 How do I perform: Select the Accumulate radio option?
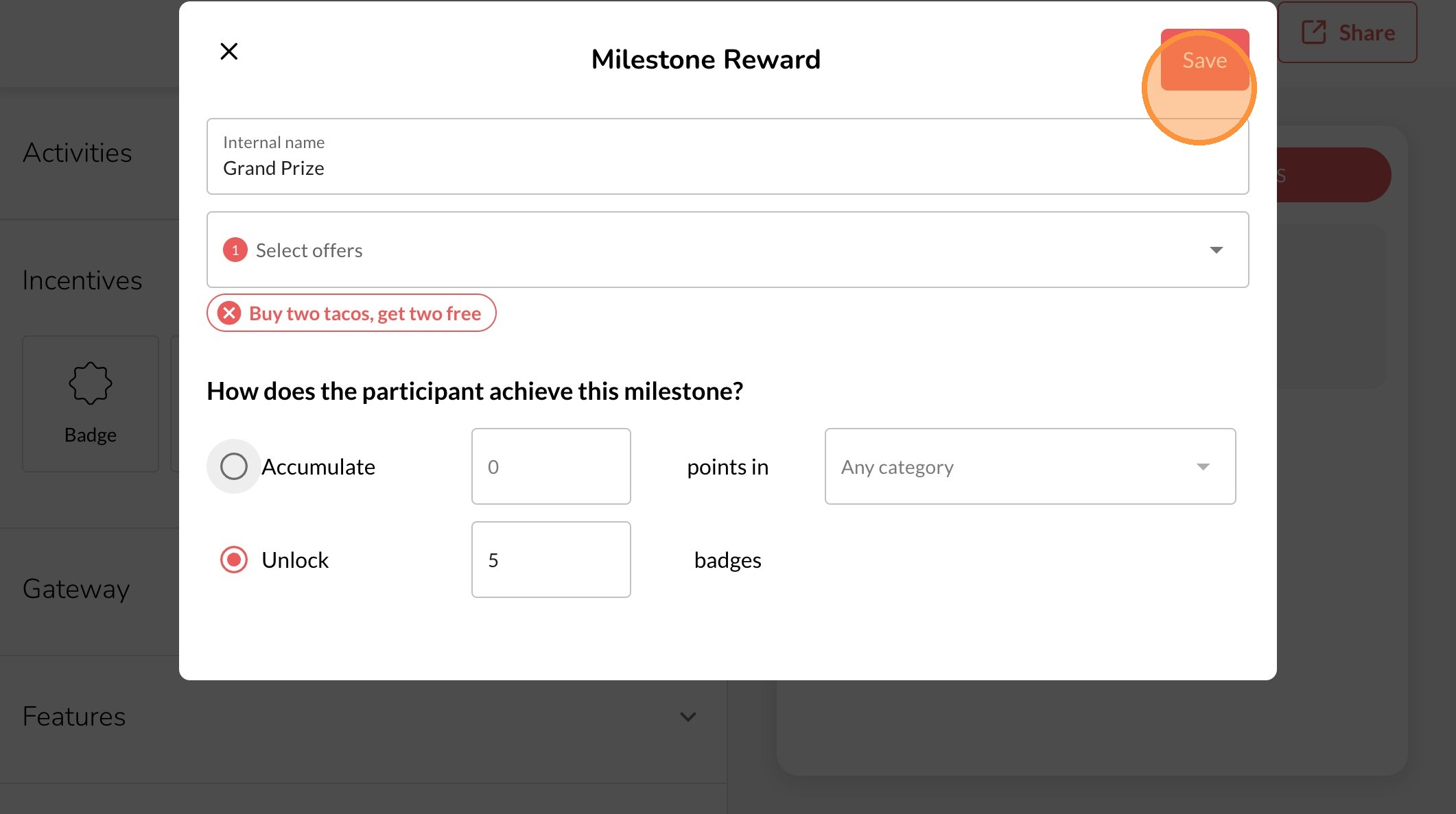coord(234,467)
